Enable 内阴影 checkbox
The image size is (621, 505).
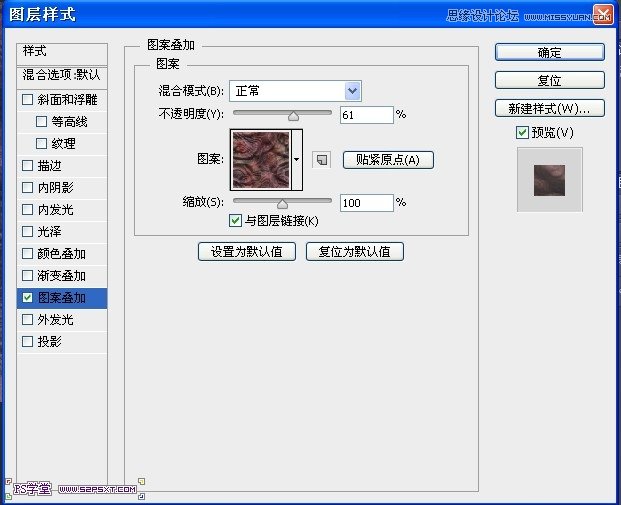pyautogui.click(x=27, y=187)
